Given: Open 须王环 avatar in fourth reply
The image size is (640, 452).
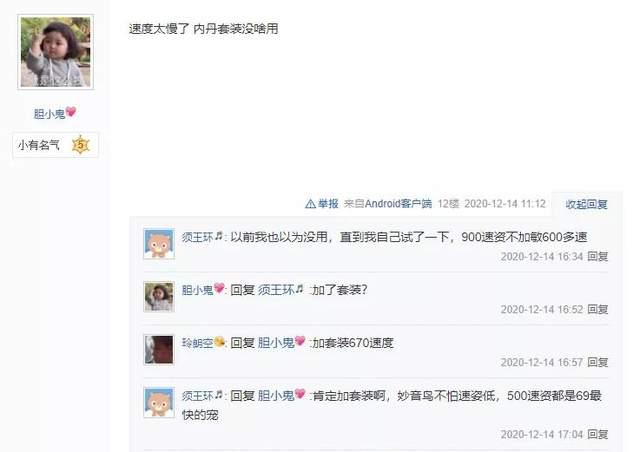Looking at the screenshot, I should [159, 402].
